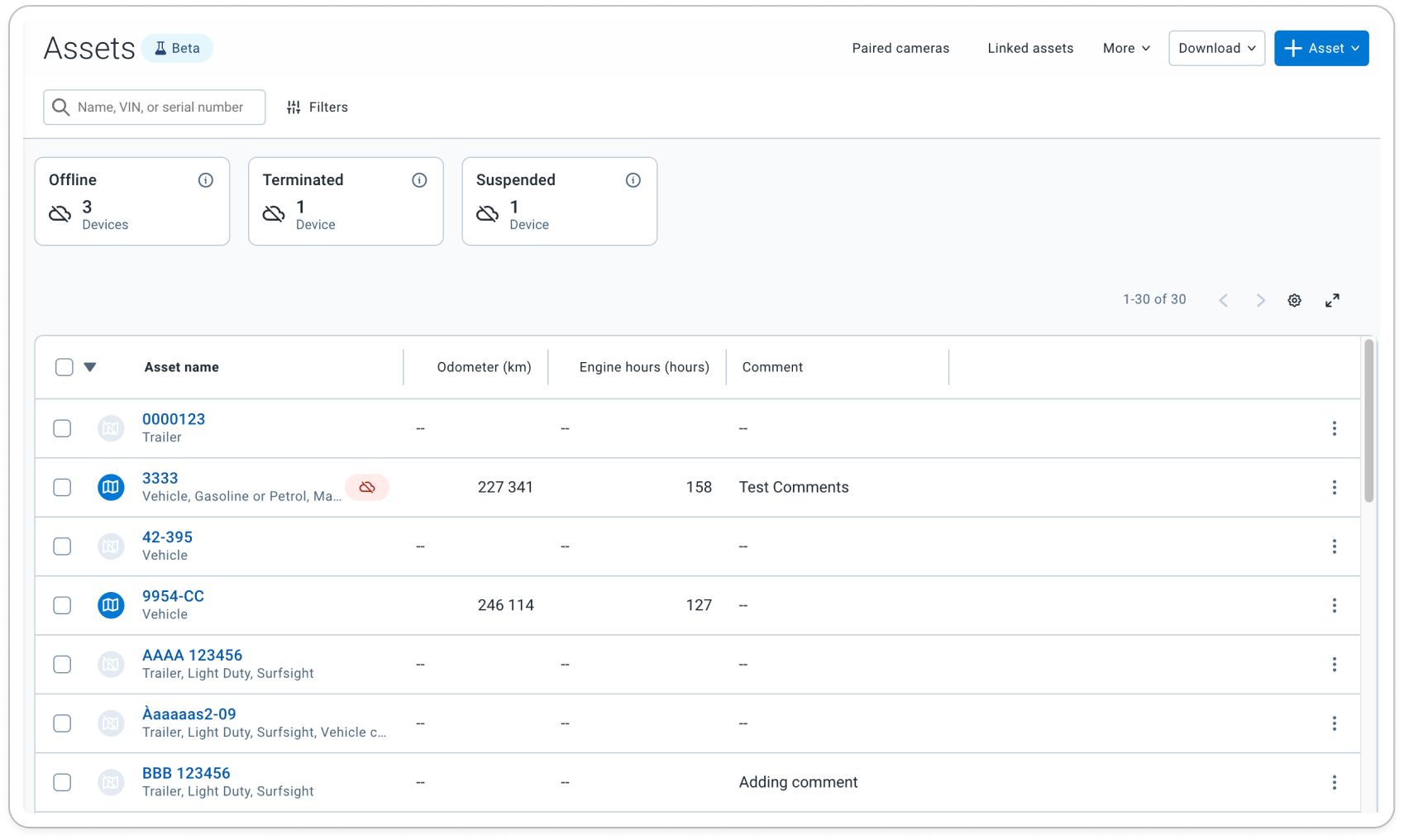Image resolution: width=1404 pixels, height=840 pixels.
Task: Open the Filters panel
Action: 317,107
